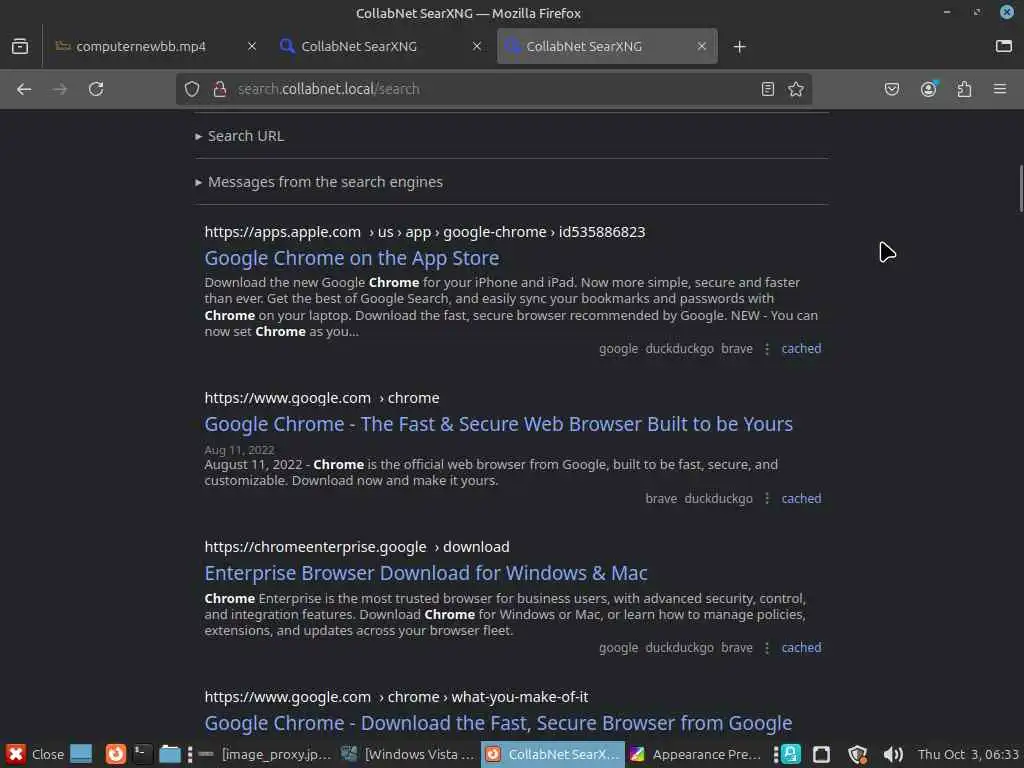
Task: Click the forward navigation arrow
Action: [59, 89]
